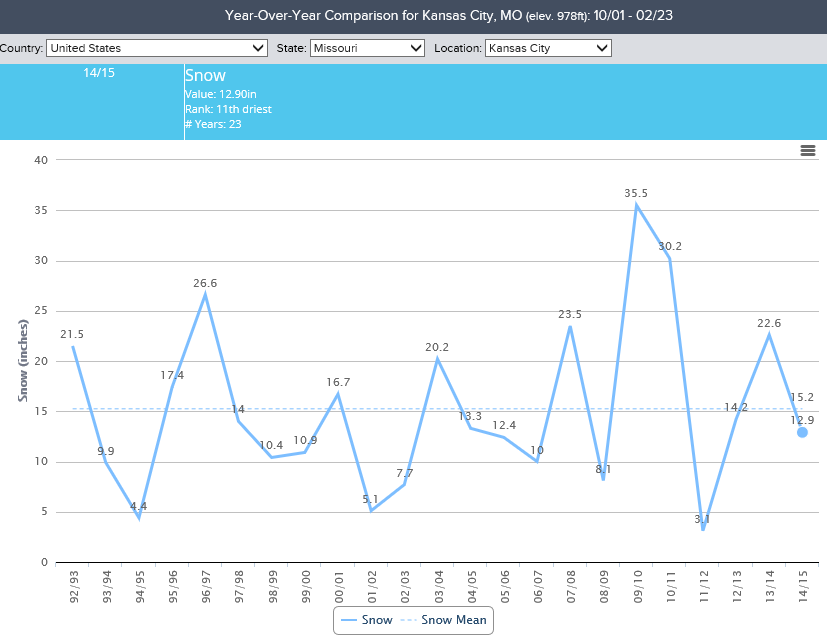Expand the State dropdown showing Missouri

pyautogui.click(x=367, y=48)
